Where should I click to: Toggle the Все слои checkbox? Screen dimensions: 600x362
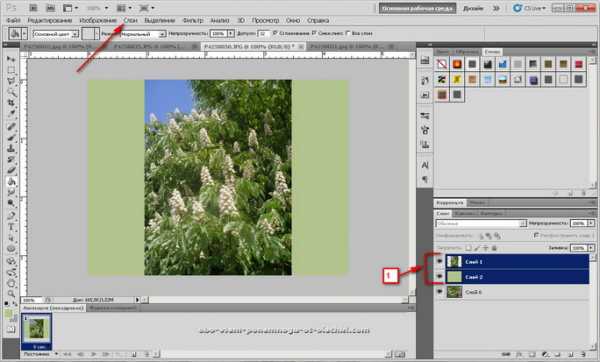coord(348,33)
